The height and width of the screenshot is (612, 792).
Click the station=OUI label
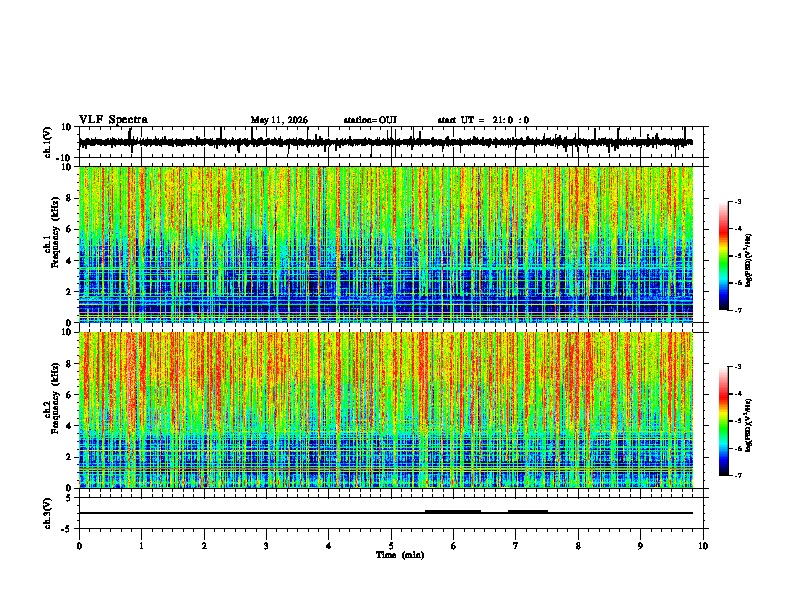point(370,120)
